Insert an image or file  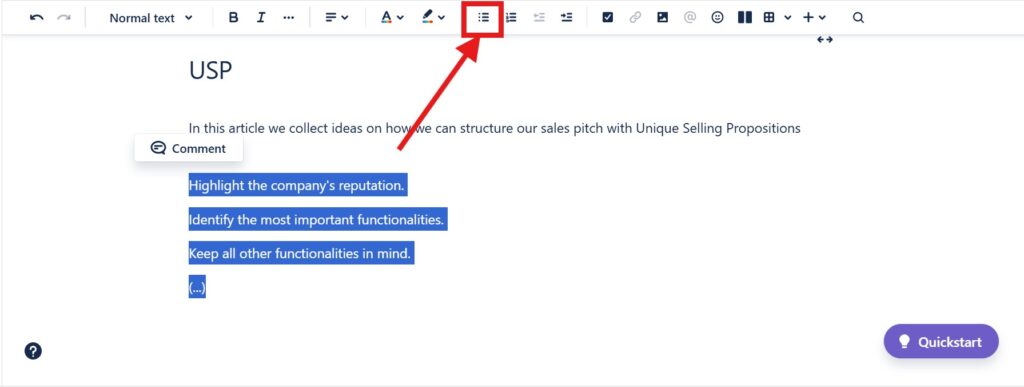[x=662, y=18]
